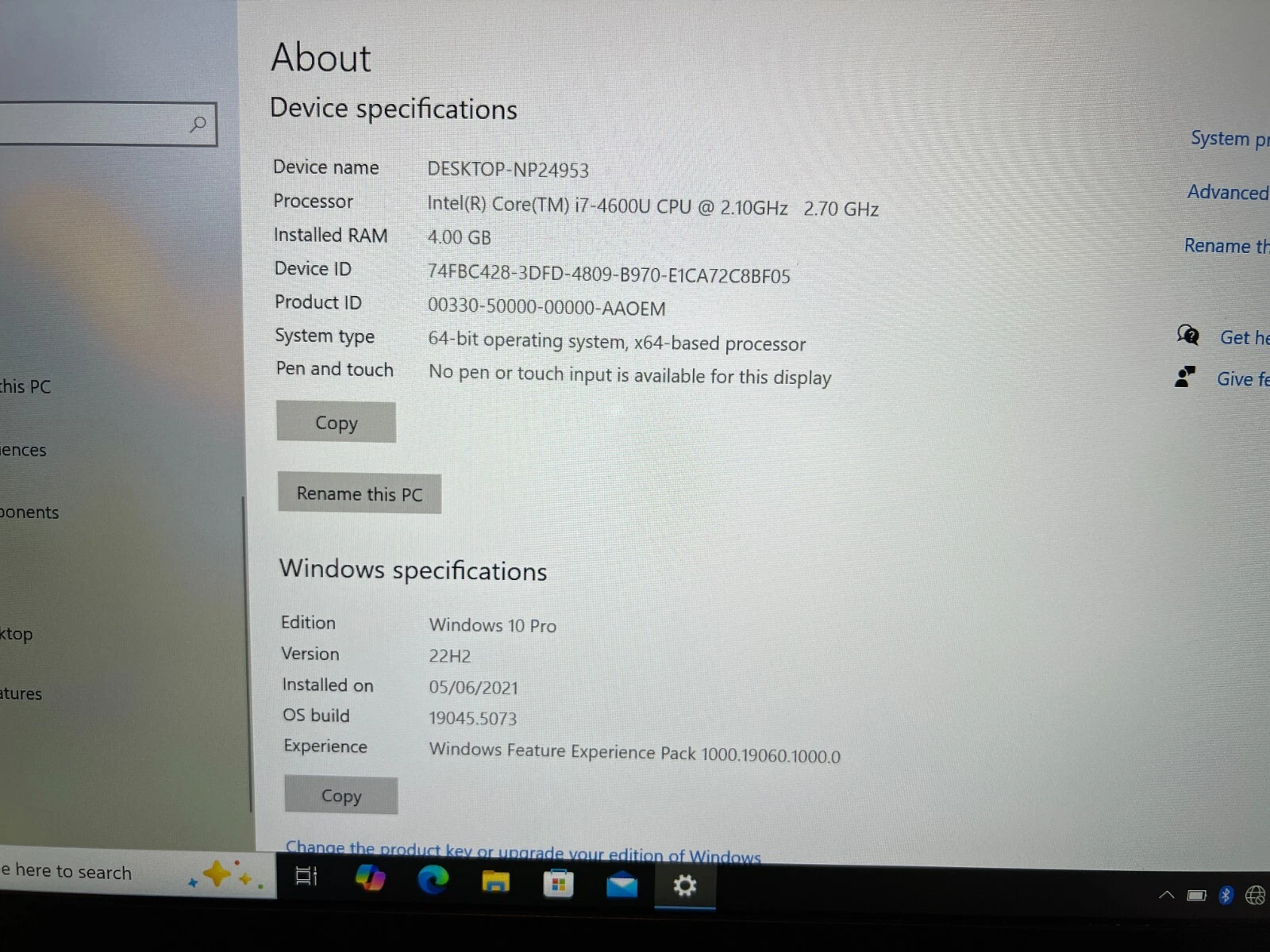Screen dimensions: 1270x952
Task: Click the Device ID value 74FBC428
Action: [609, 274]
